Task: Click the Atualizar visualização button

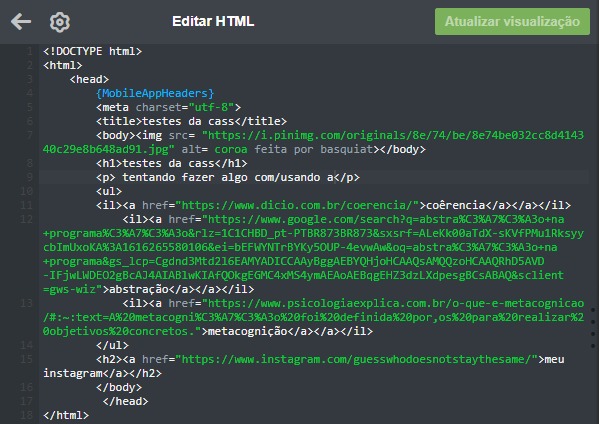Action: [x=512, y=21]
